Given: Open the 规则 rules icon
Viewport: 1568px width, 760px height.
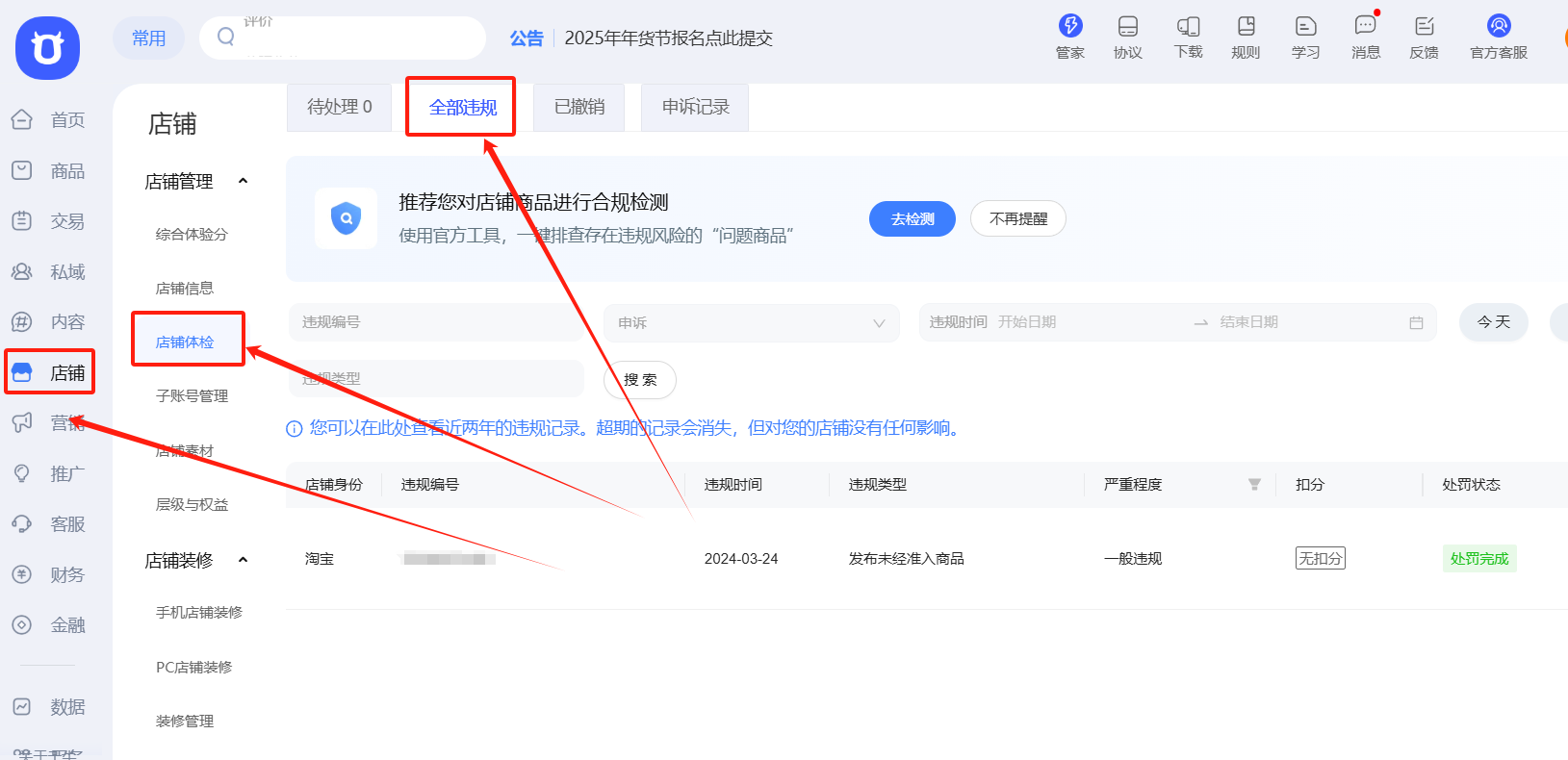Looking at the screenshot, I should 1246,37.
